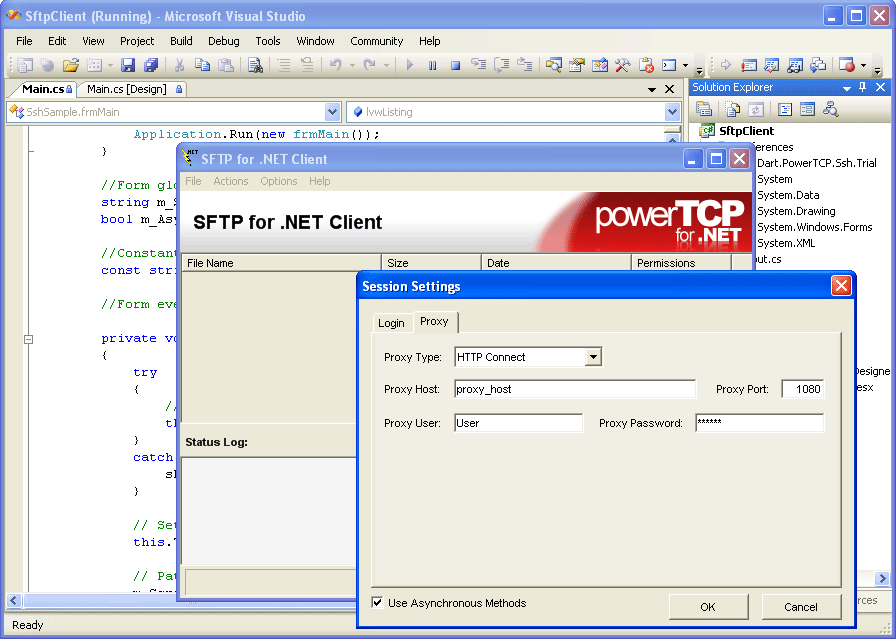
Task: Click the Command Window icon
Action: coord(669,65)
